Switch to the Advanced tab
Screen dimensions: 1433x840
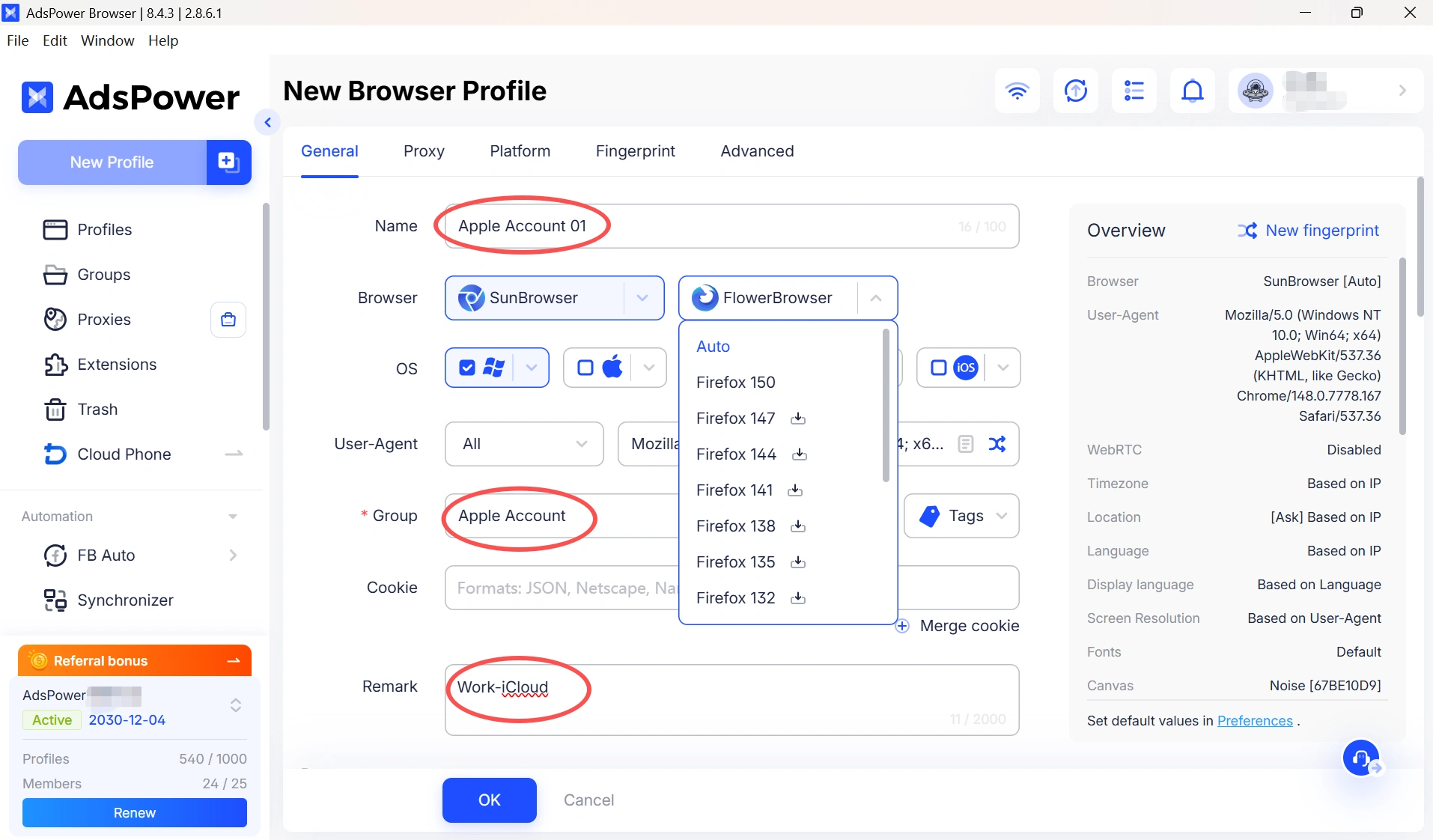[x=757, y=151]
